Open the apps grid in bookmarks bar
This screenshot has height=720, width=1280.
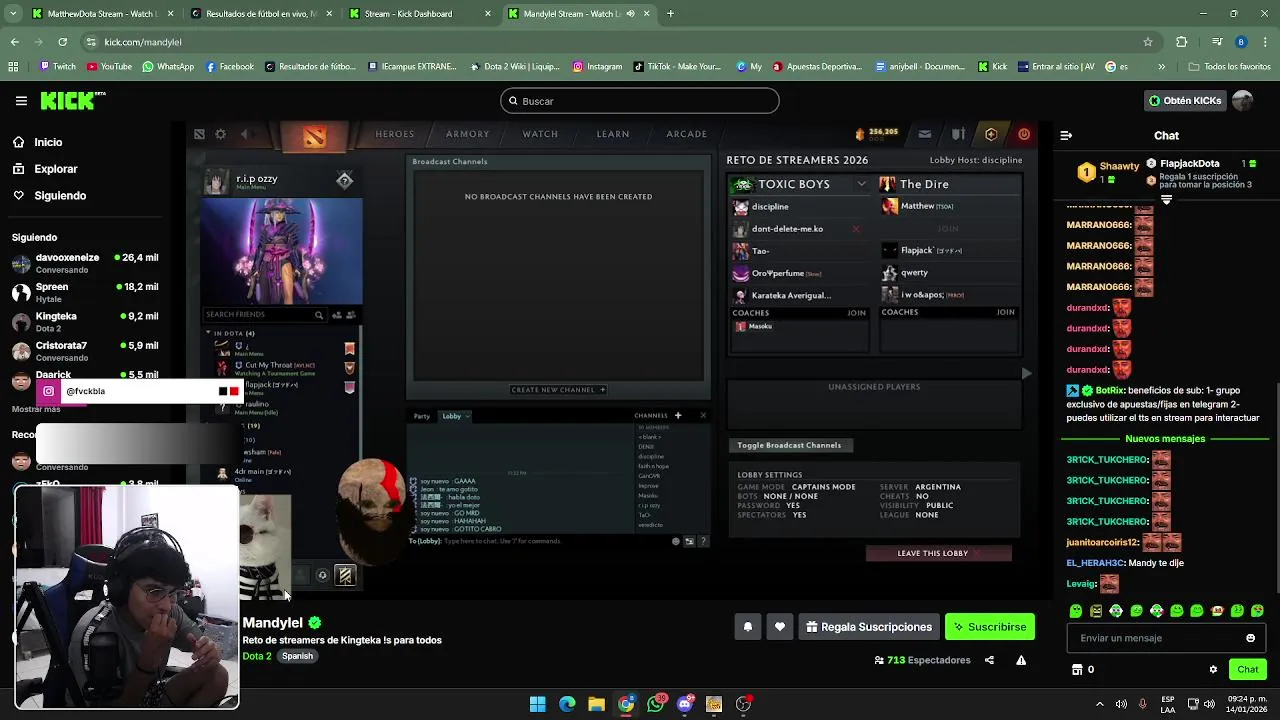pos(13,67)
